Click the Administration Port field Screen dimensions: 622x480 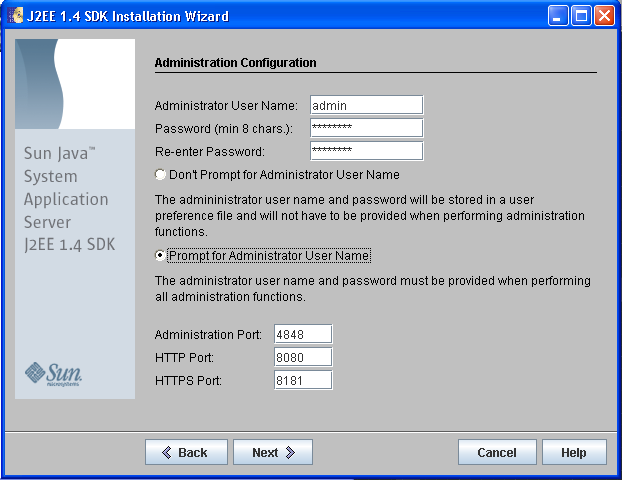[303, 334]
